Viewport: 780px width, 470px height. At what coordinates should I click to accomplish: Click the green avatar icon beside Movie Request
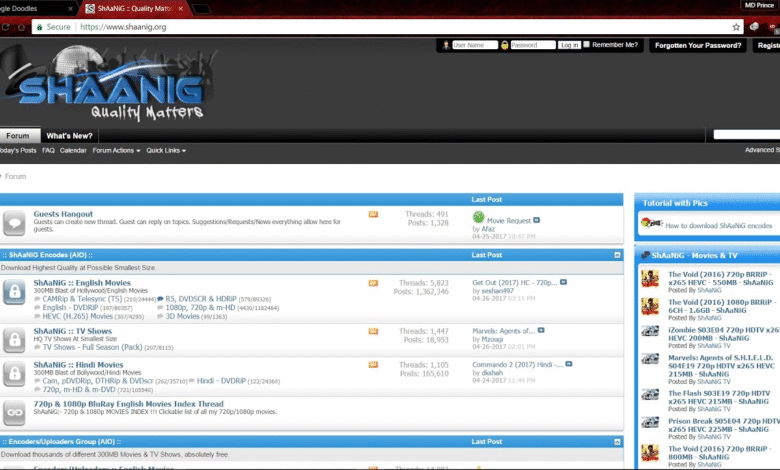coord(478,217)
